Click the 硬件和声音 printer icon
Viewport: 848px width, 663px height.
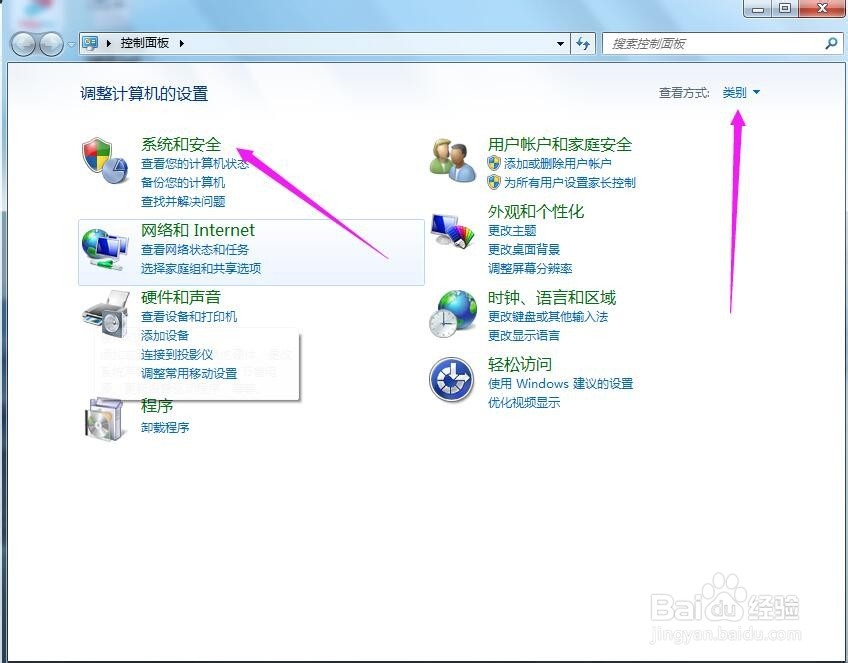[104, 313]
